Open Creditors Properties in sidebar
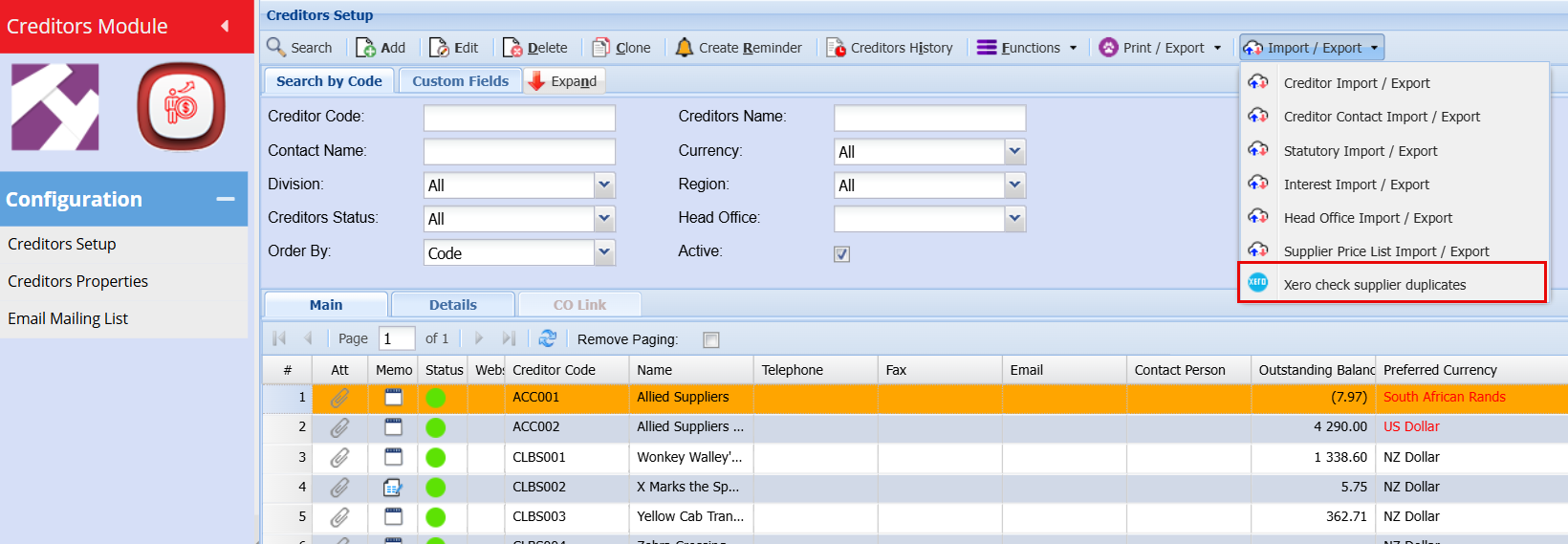This screenshot has width=1568, height=544. point(78,281)
